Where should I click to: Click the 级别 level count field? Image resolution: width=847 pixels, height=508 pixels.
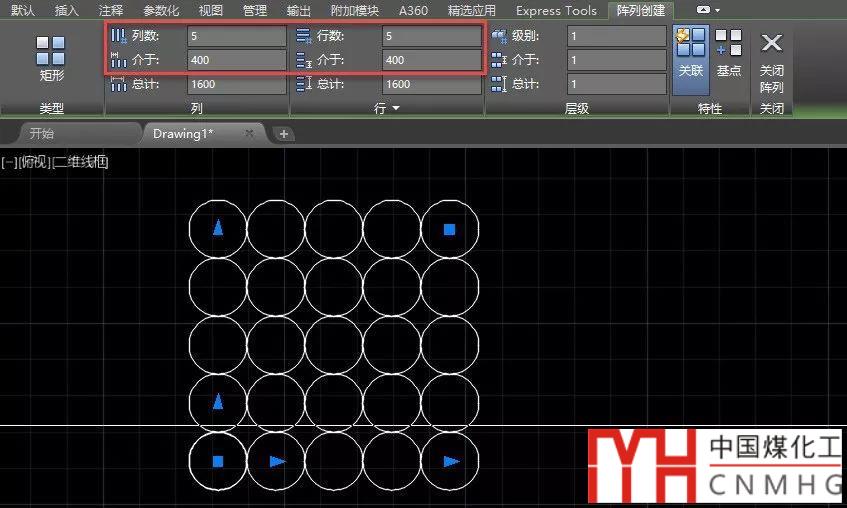[x=616, y=36]
